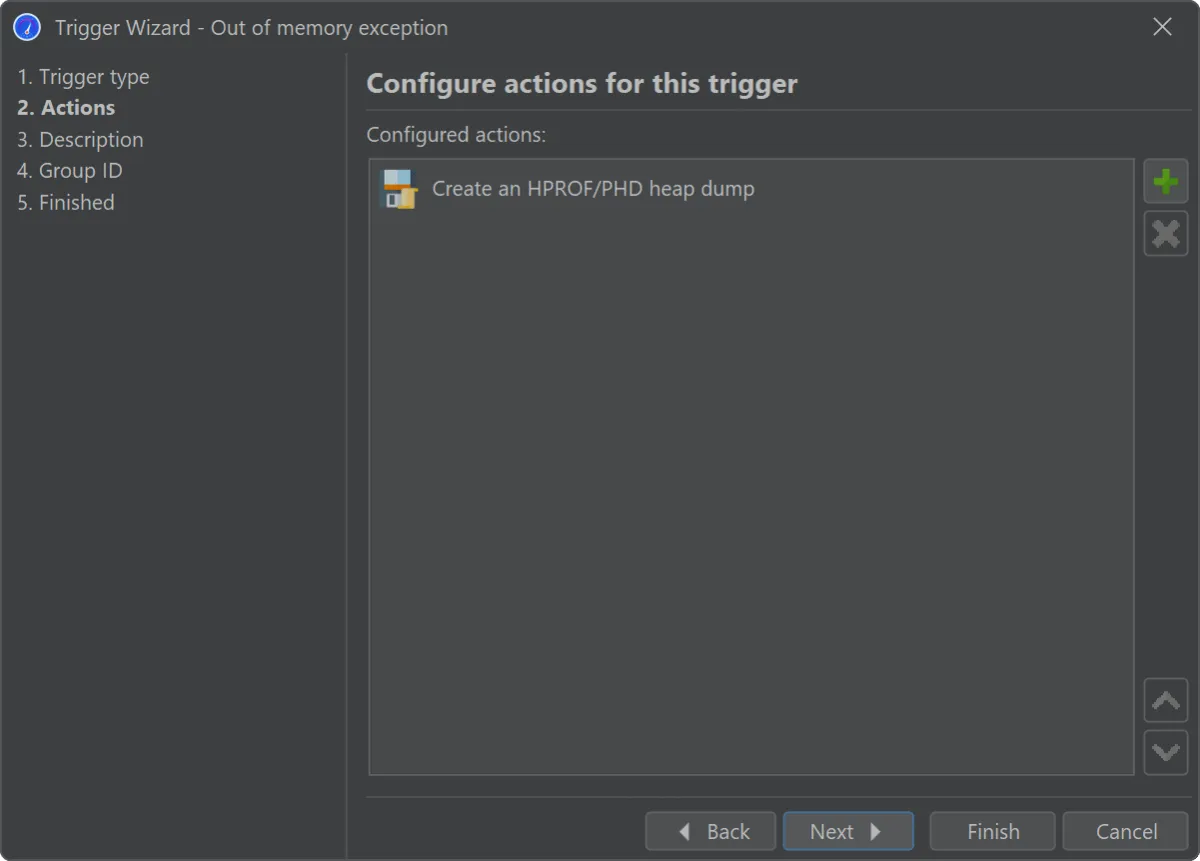Jump to step 4 Group ID
1200x861 pixels.
[70, 171]
